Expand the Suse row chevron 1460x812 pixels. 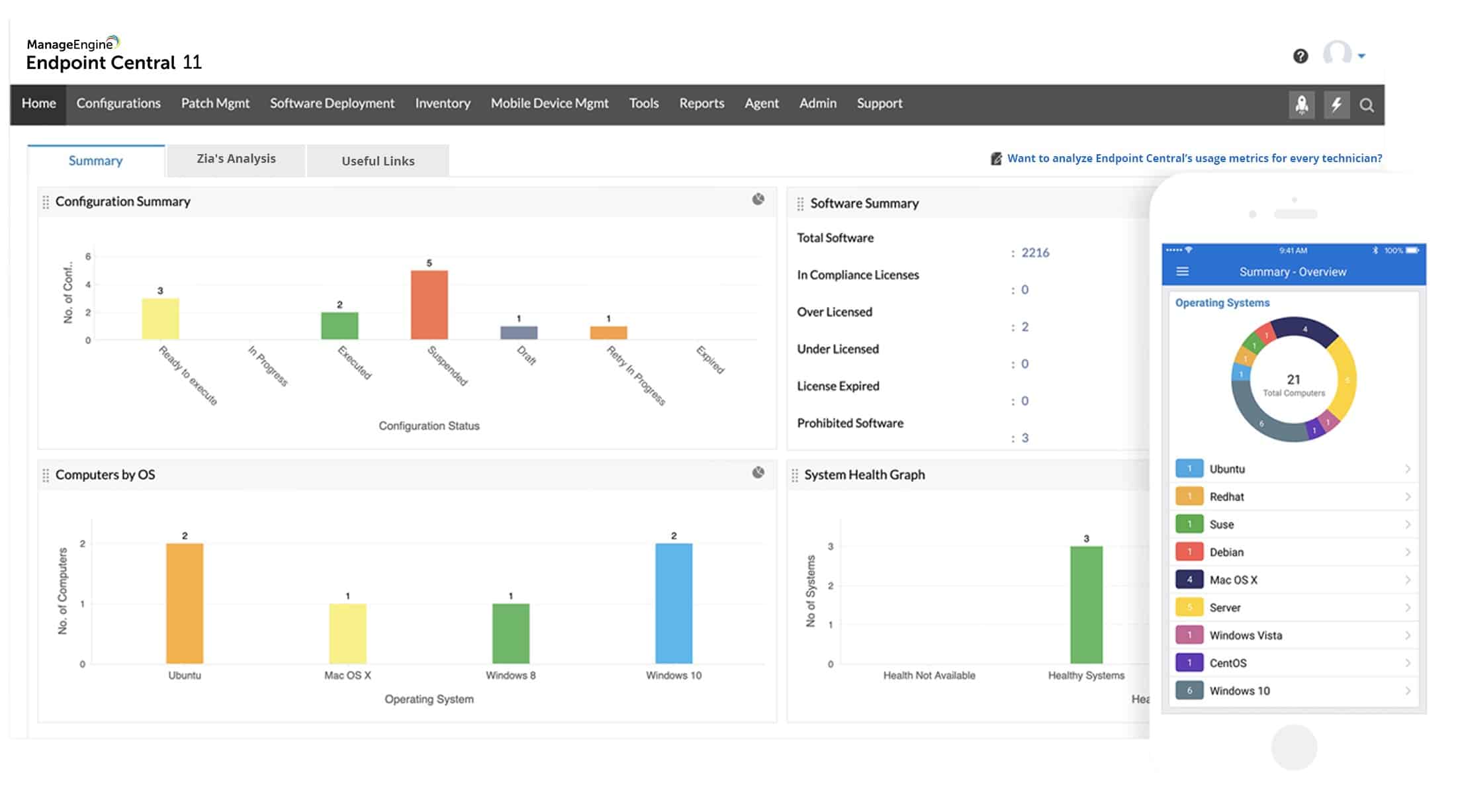(1408, 524)
